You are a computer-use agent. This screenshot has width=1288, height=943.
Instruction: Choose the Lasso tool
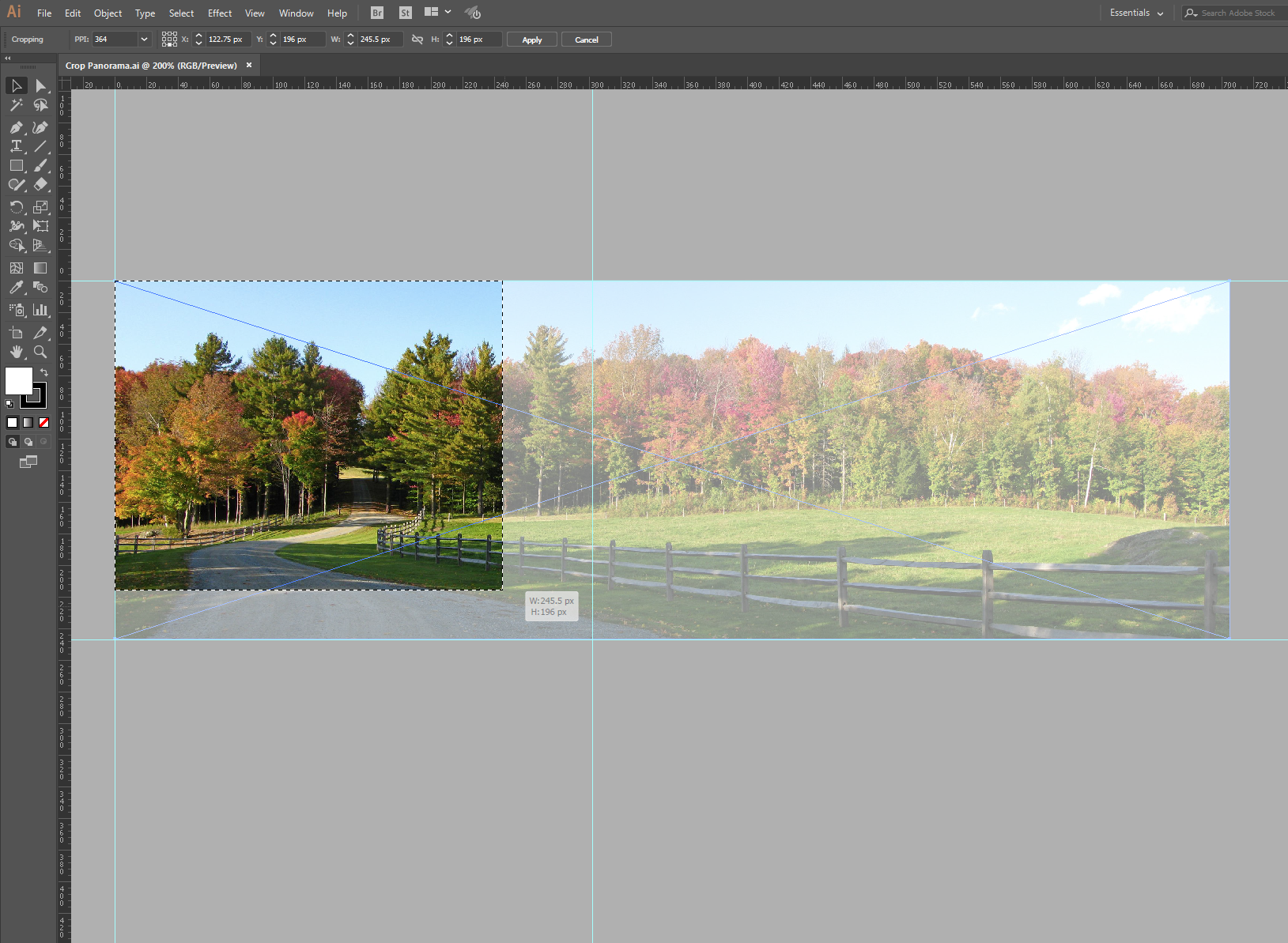pyautogui.click(x=41, y=105)
